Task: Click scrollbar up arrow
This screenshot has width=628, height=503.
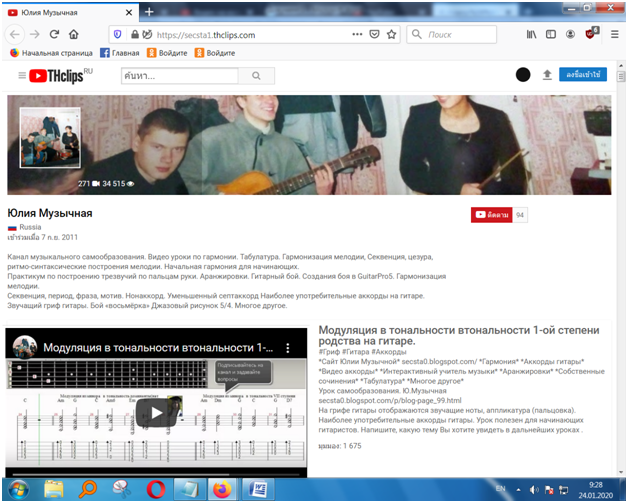Action: click(x=621, y=65)
